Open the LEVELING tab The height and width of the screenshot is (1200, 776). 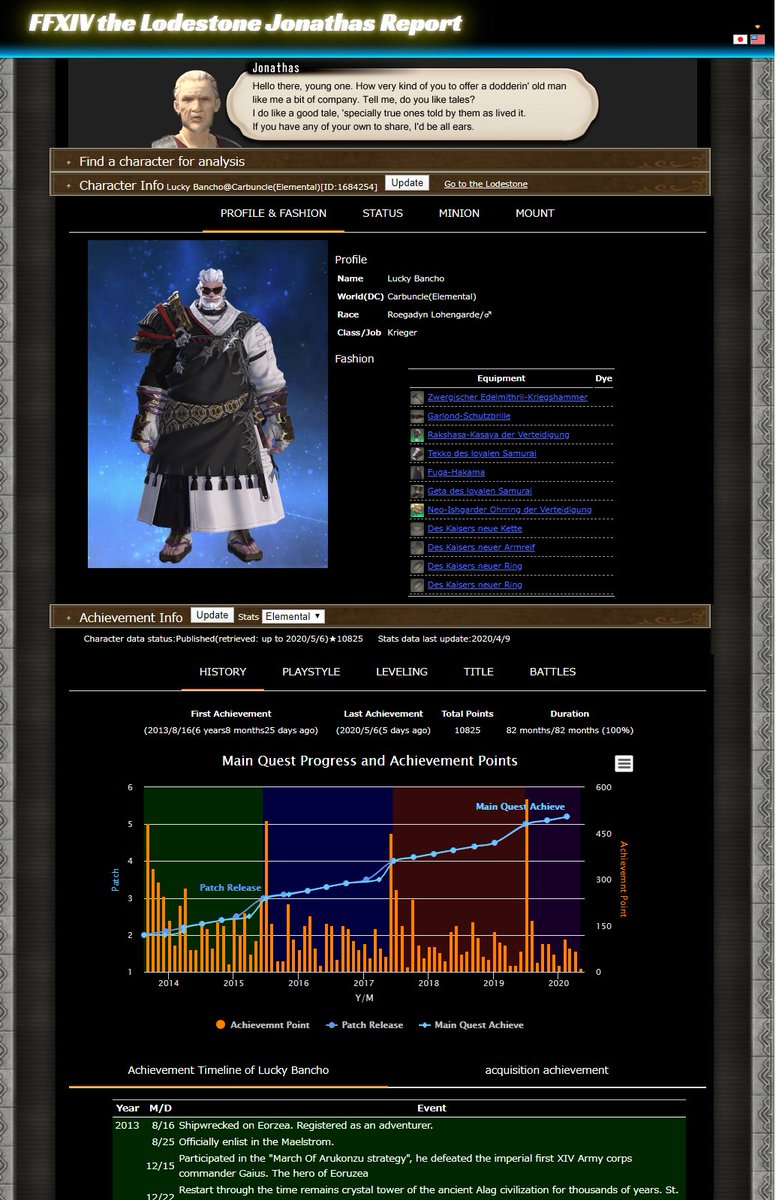pos(401,672)
